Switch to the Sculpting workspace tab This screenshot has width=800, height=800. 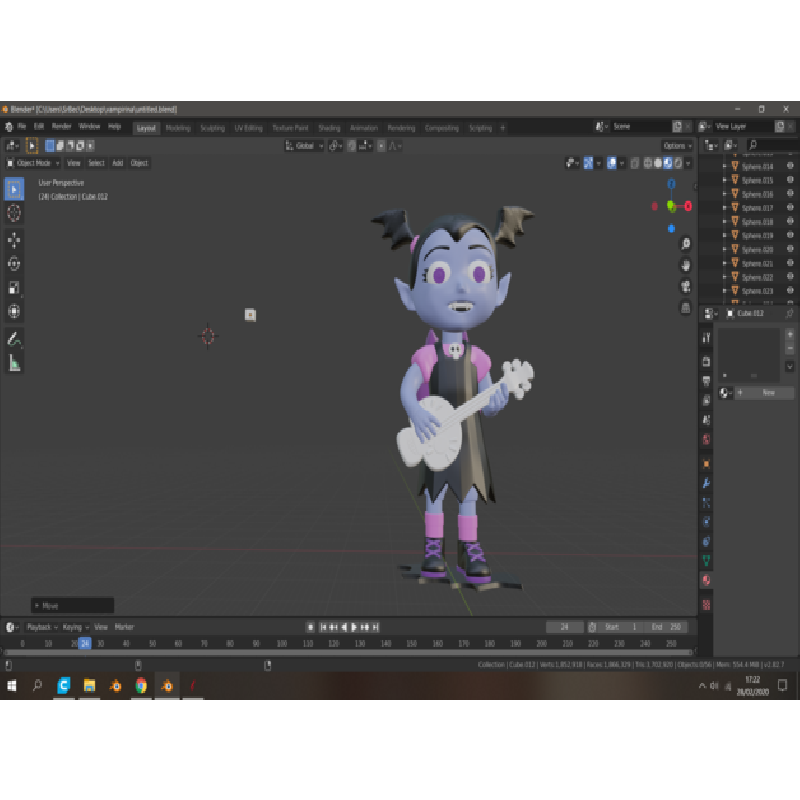(x=212, y=128)
